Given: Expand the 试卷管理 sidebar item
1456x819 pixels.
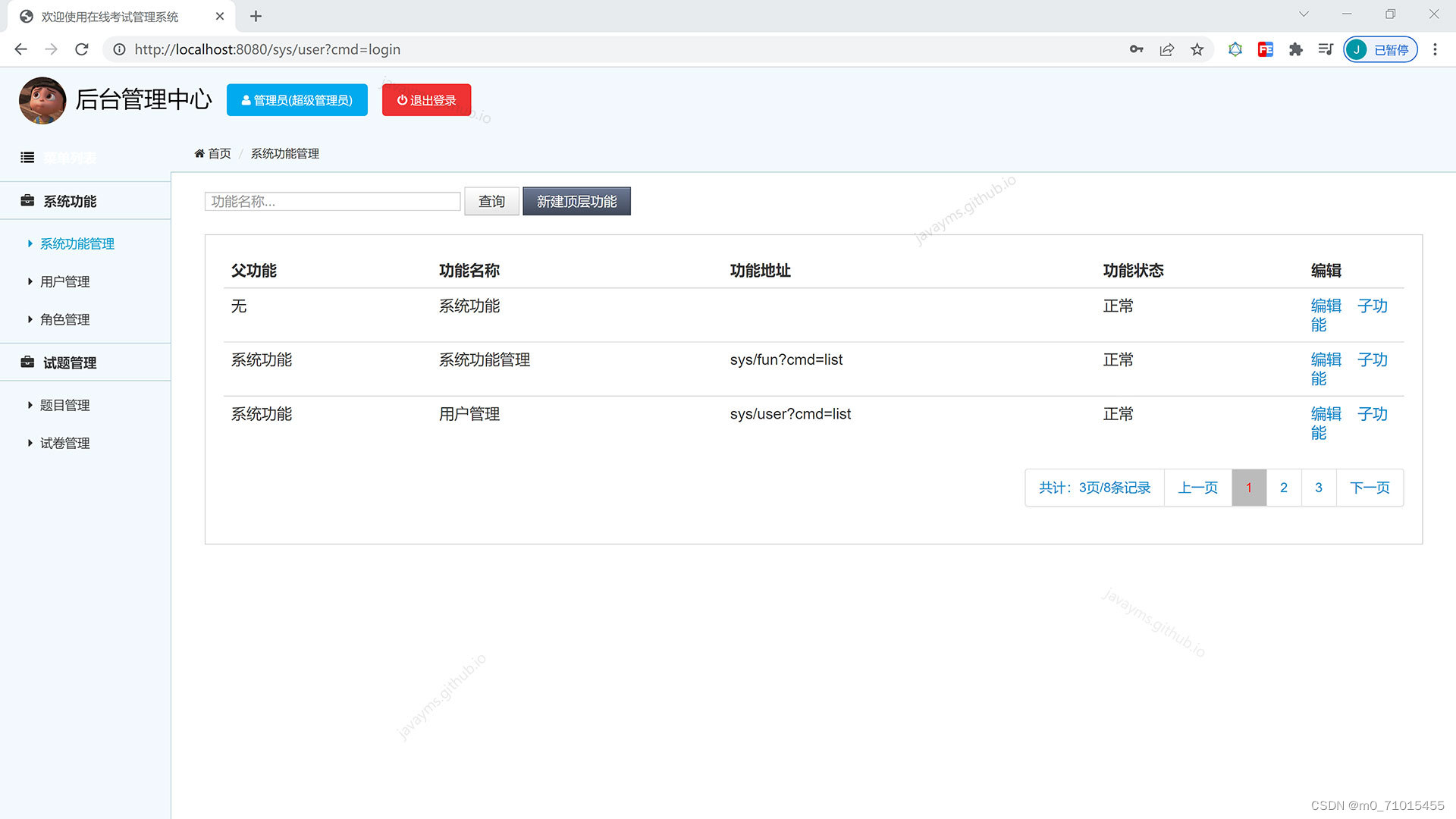Looking at the screenshot, I should pos(64,443).
